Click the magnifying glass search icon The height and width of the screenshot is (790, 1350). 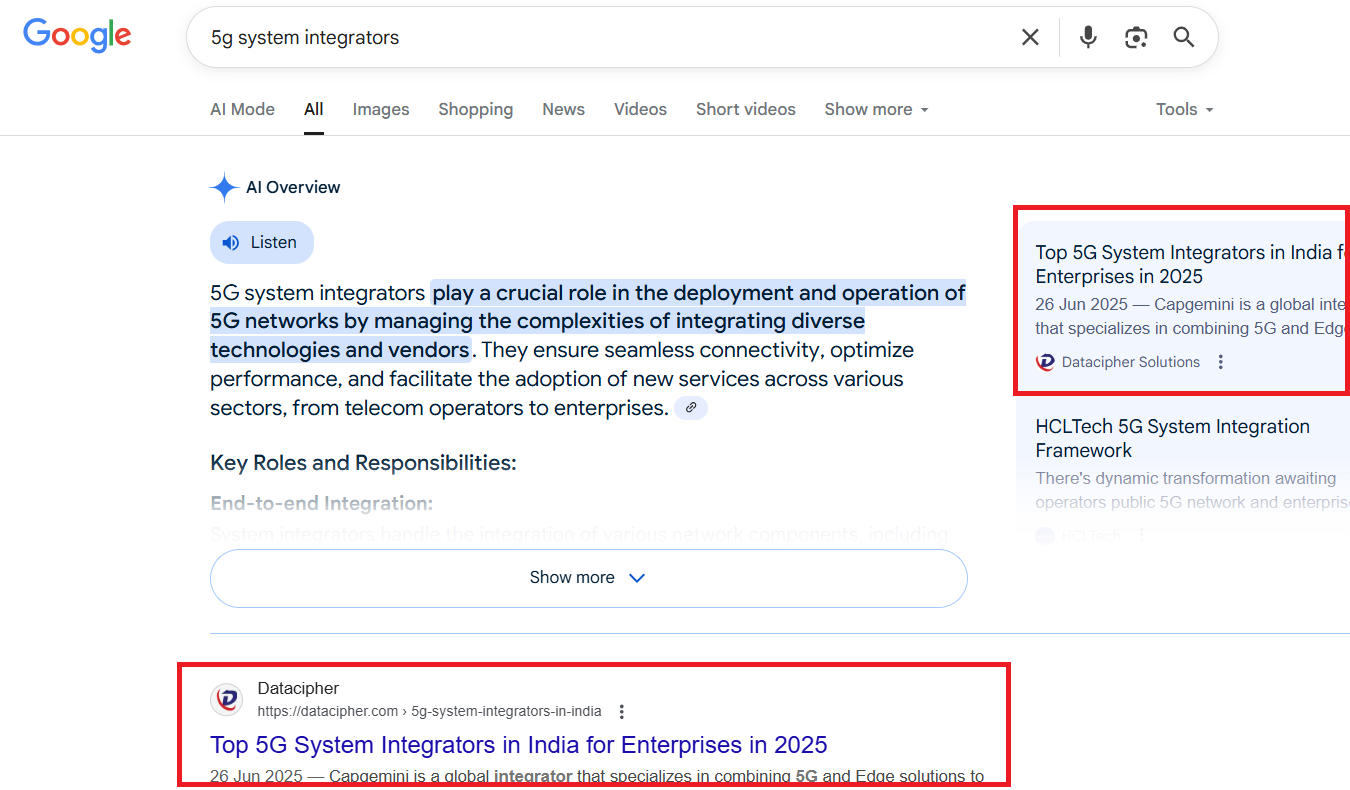(x=1184, y=37)
